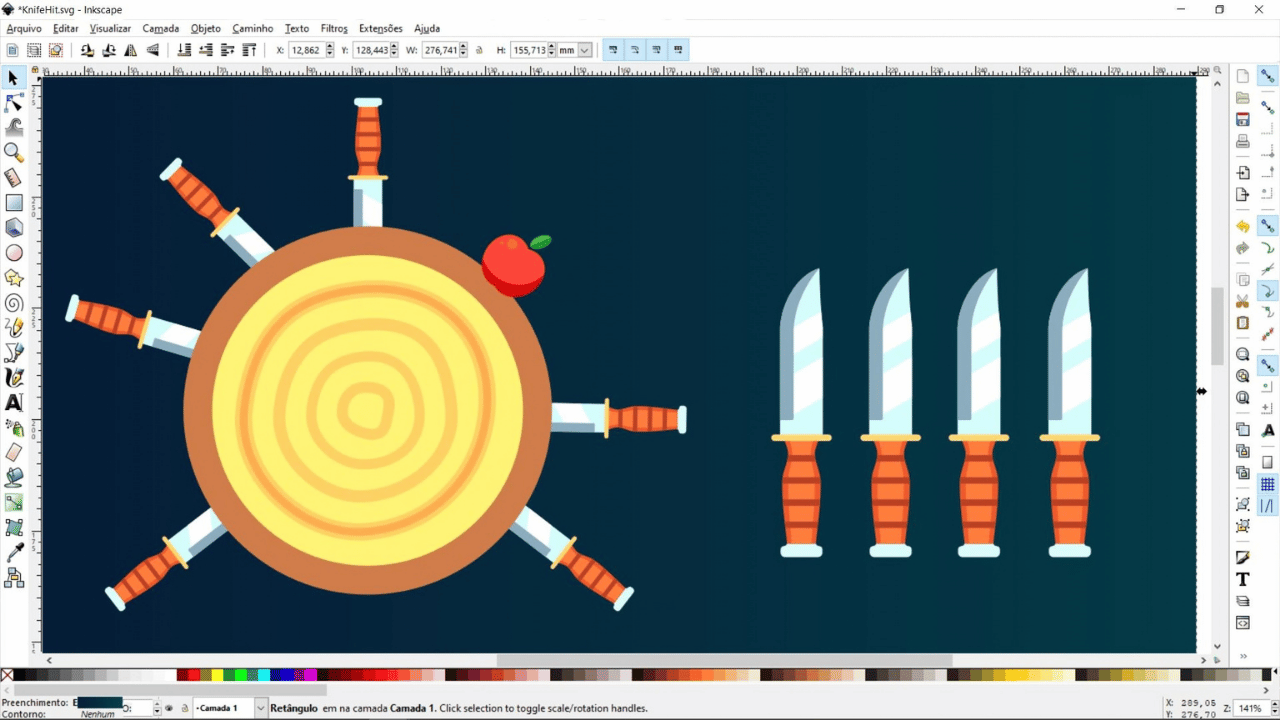Click the no-paint X swatch

point(7,675)
